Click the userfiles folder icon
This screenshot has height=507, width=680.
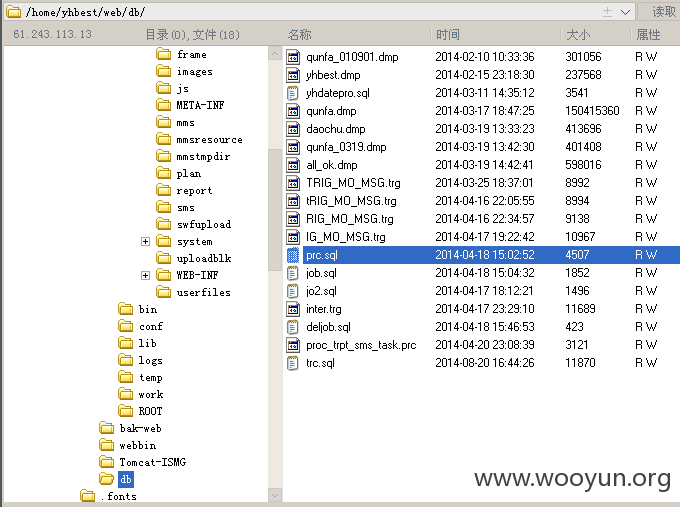(163, 292)
